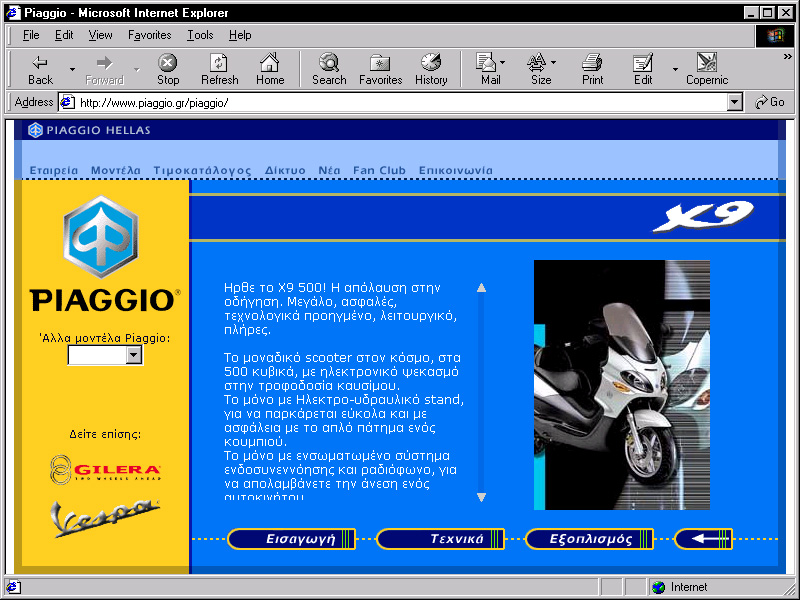800x600 pixels.
Task: Go to the Home page
Action: 270,70
